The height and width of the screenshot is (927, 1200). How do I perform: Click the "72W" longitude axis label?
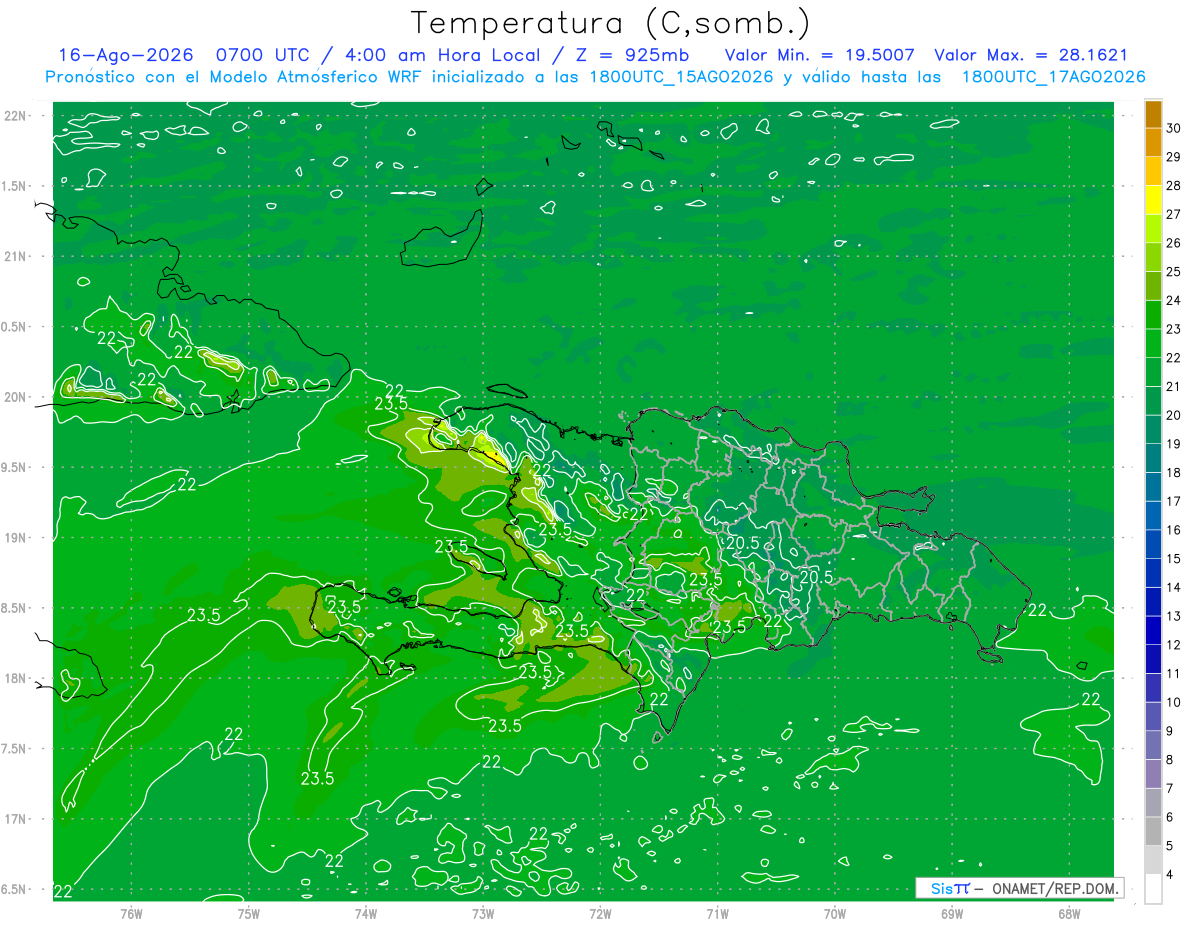tap(600, 913)
